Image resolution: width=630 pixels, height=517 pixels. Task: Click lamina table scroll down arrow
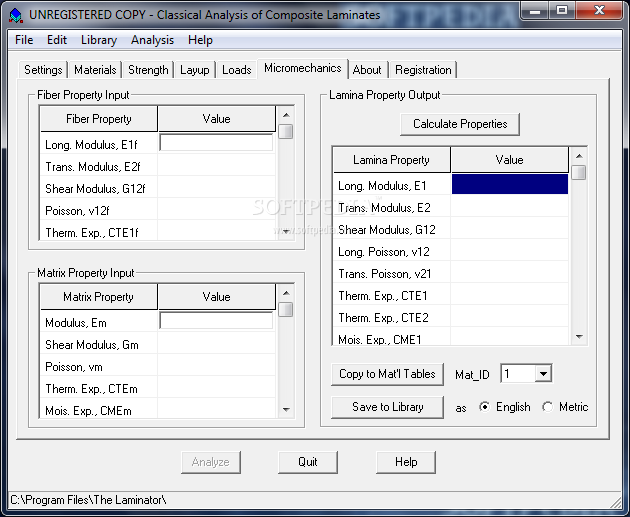click(579, 337)
